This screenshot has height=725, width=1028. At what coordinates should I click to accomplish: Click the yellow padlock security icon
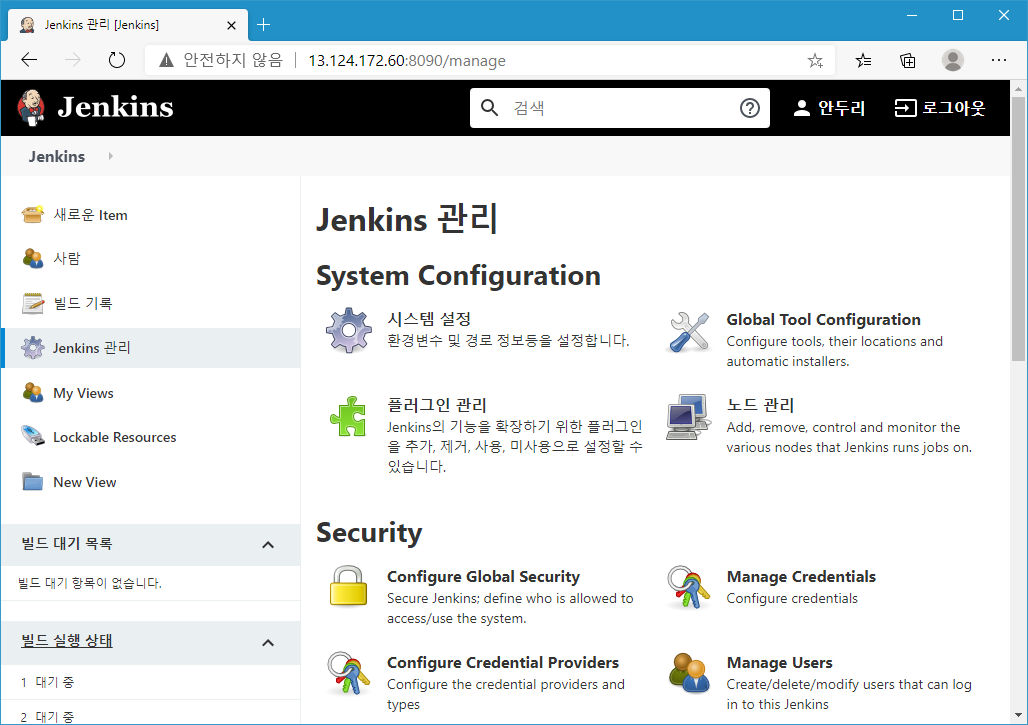(348, 585)
